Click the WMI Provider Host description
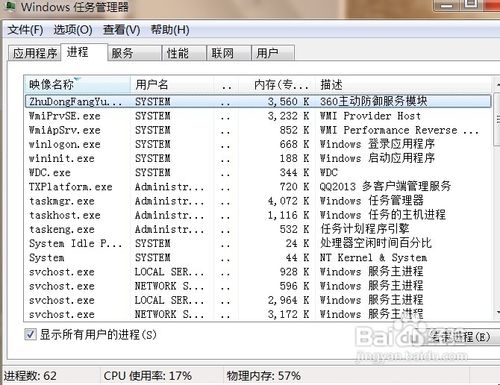Screen dimensions: 500x385 [370, 116]
